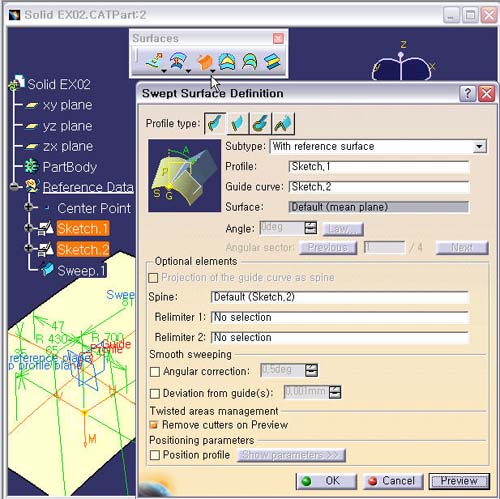The height and width of the screenshot is (499, 500).
Task: Tick the Position profile checkbox
Action: [155, 455]
